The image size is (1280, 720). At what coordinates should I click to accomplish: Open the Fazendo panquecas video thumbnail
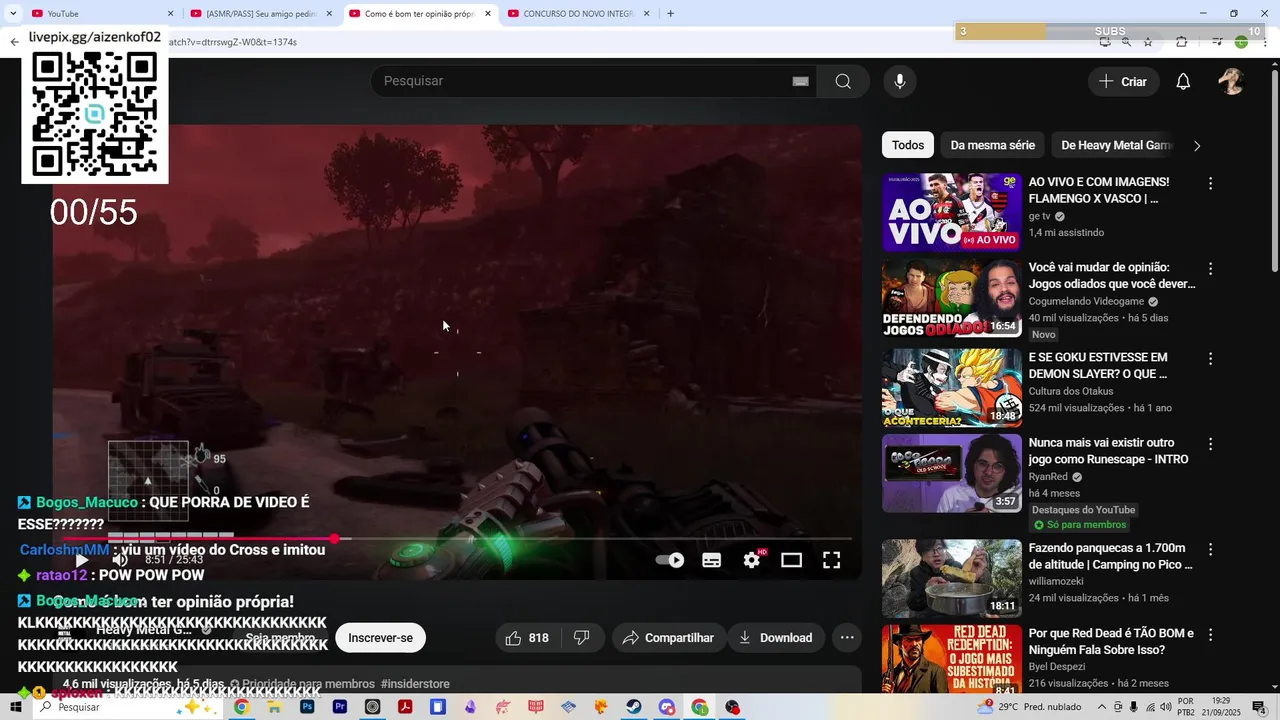pyautogui.click(x=952, y=578)
